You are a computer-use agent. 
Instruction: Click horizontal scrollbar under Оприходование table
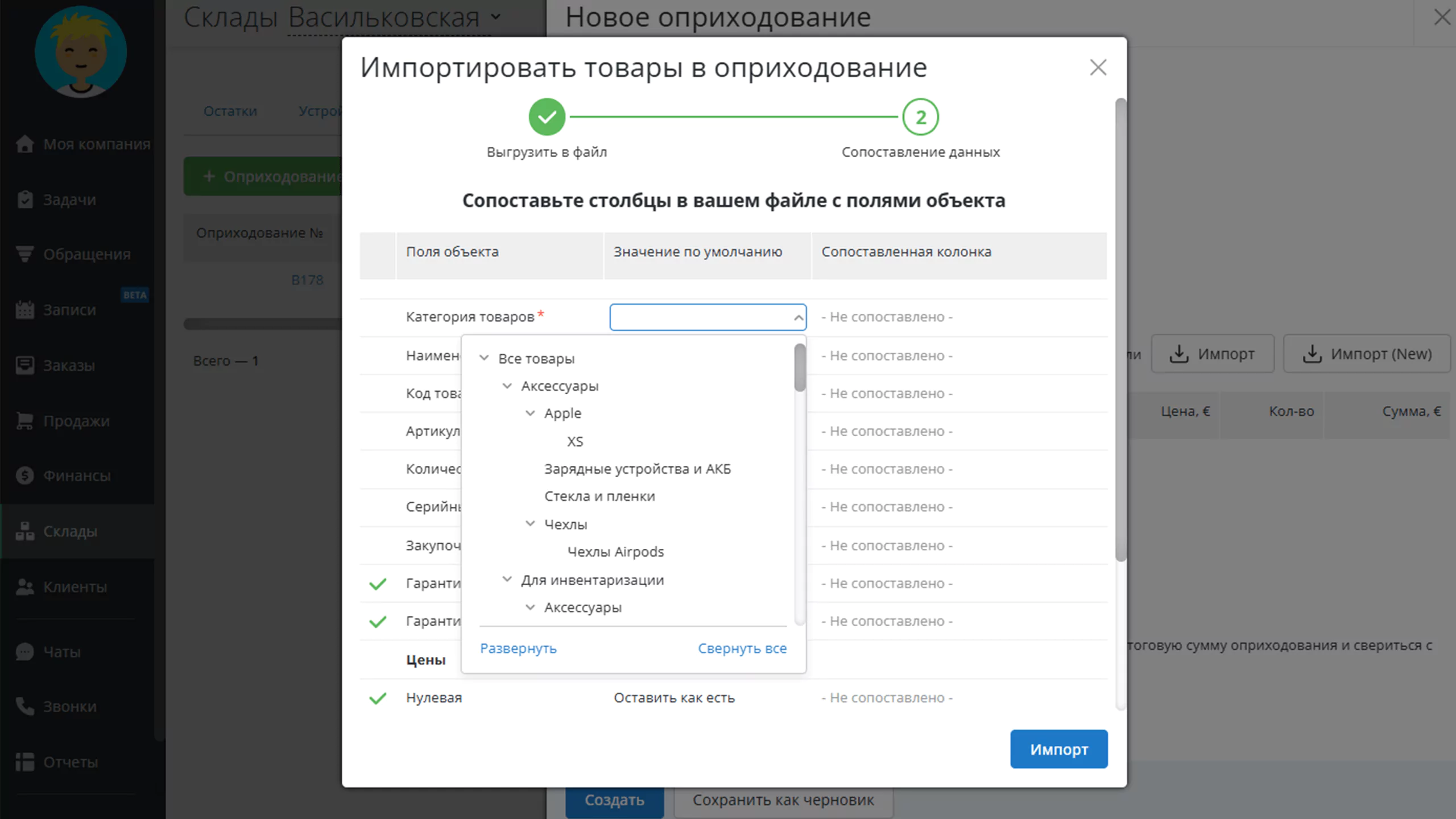pos(262,324)
